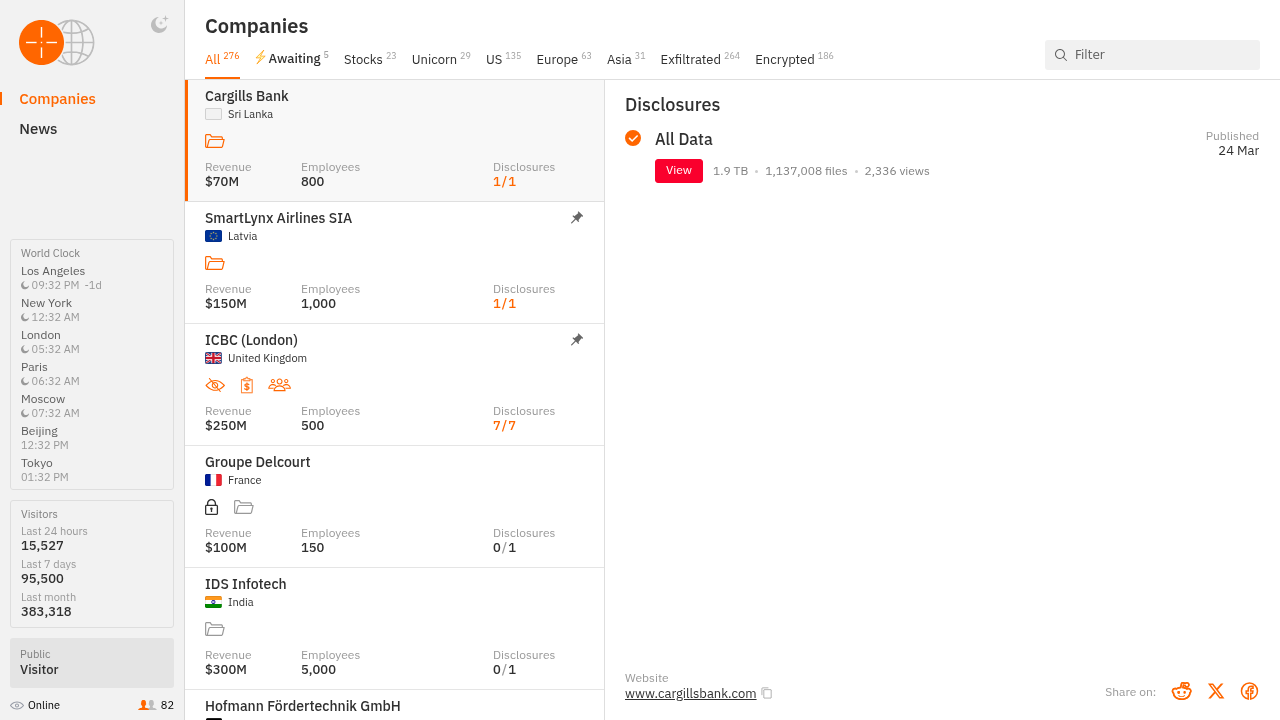Click SmartLynx Airlines folder icon
Image resolution: width=1280 pixels, height=720 pixels.
point(214,263)
